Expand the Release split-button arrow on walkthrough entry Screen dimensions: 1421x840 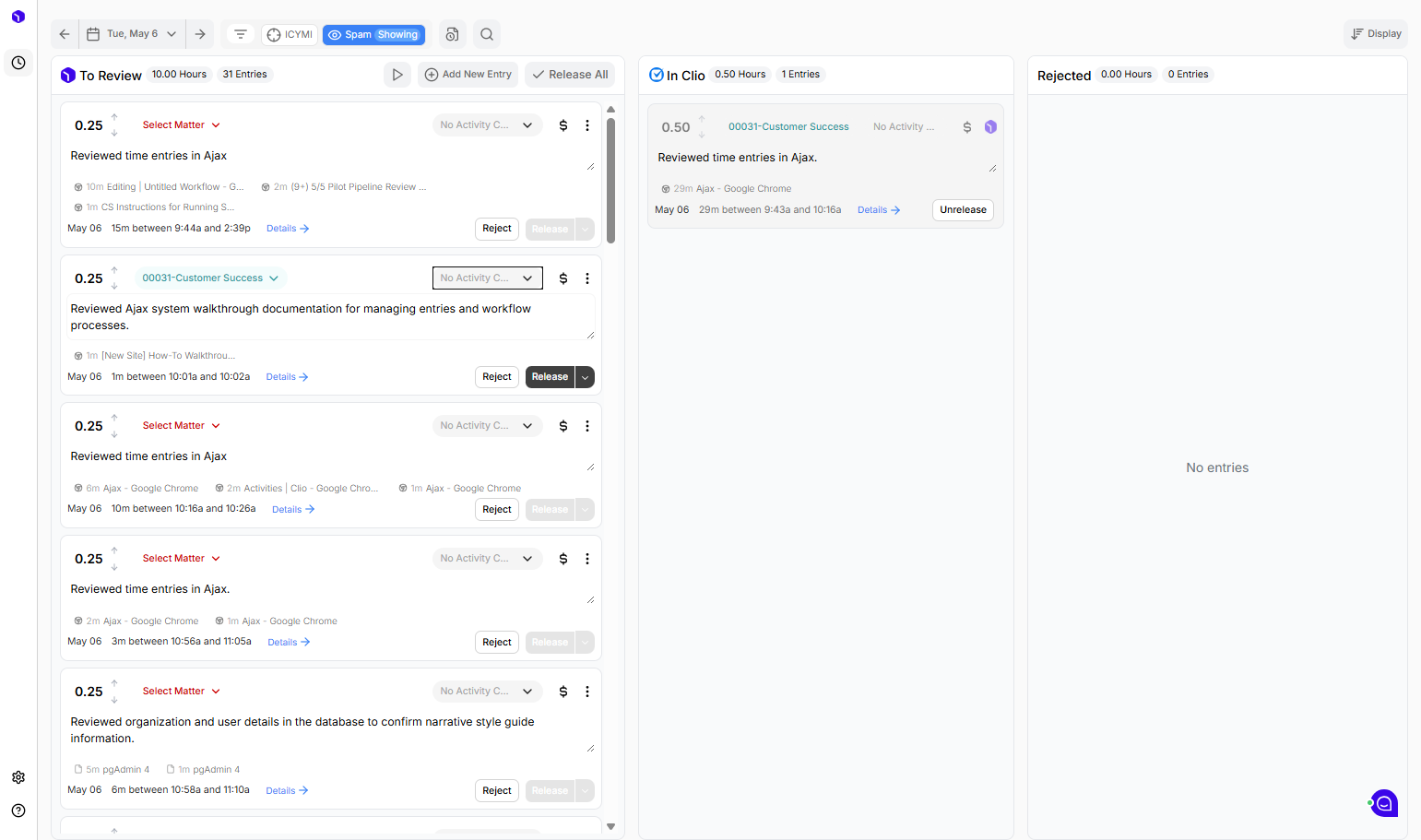(585, 377)
